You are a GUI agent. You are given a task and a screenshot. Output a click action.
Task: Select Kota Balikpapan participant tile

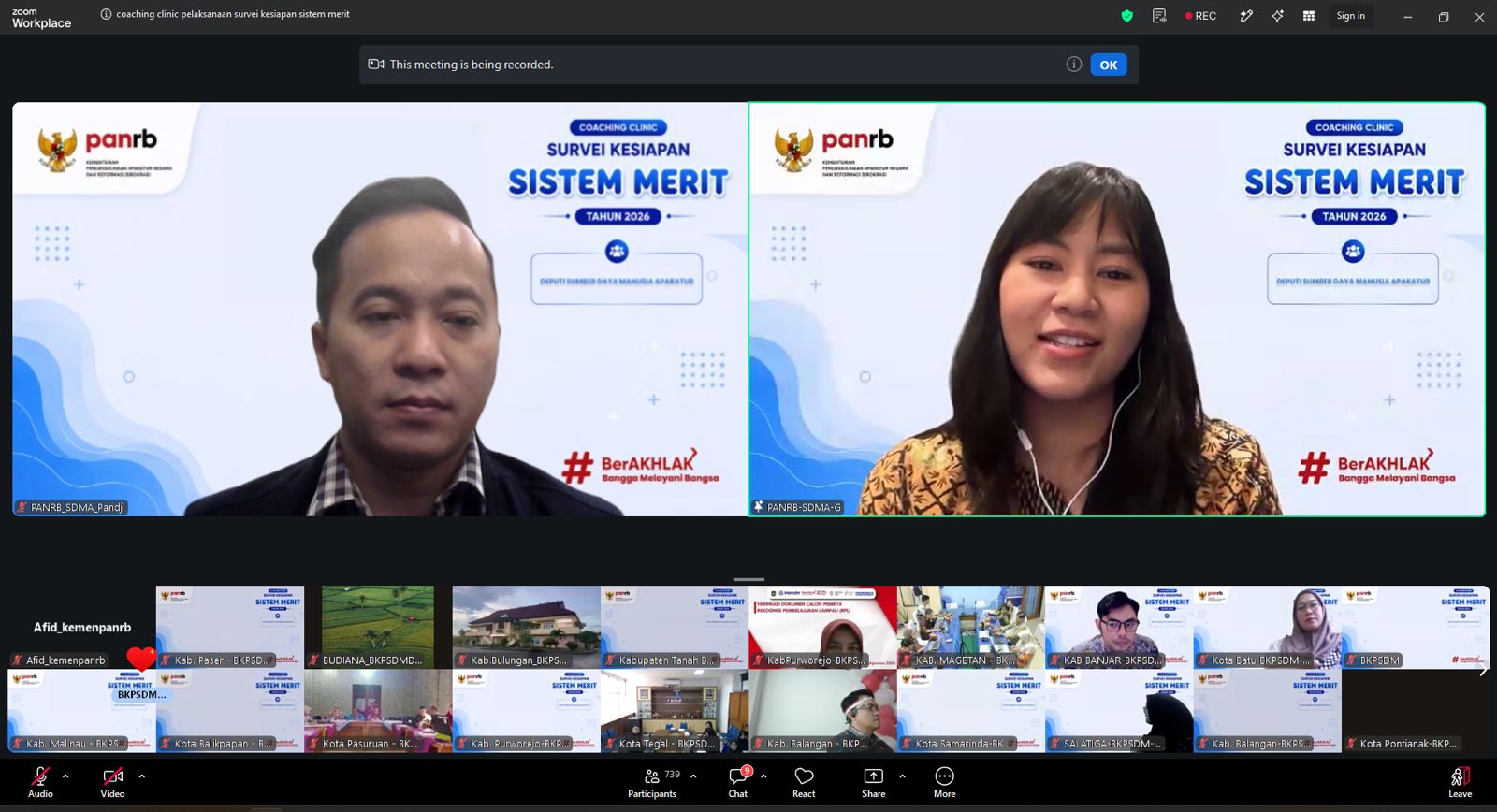230,711
